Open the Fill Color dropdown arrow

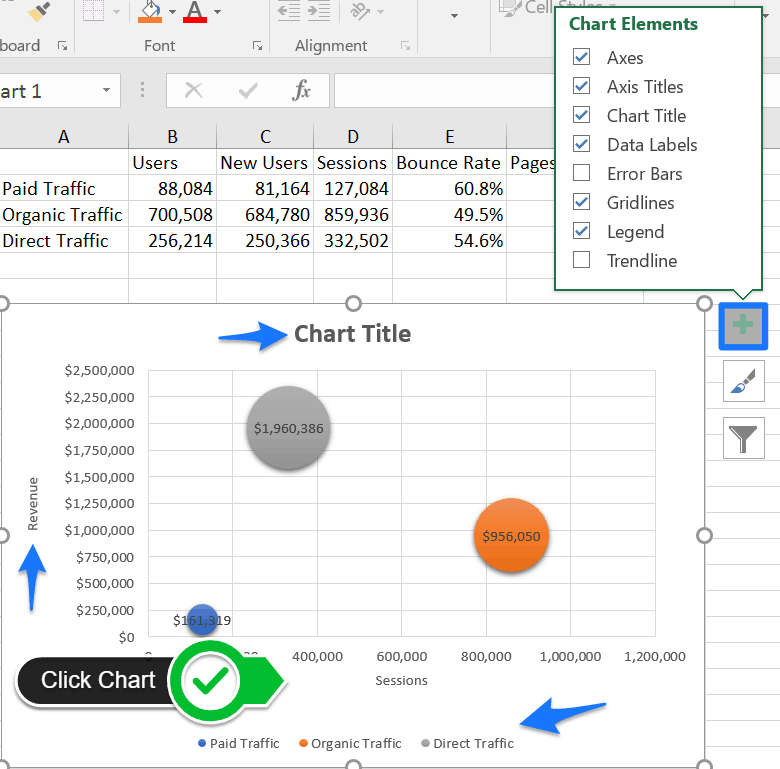click(x=172, y=11)
